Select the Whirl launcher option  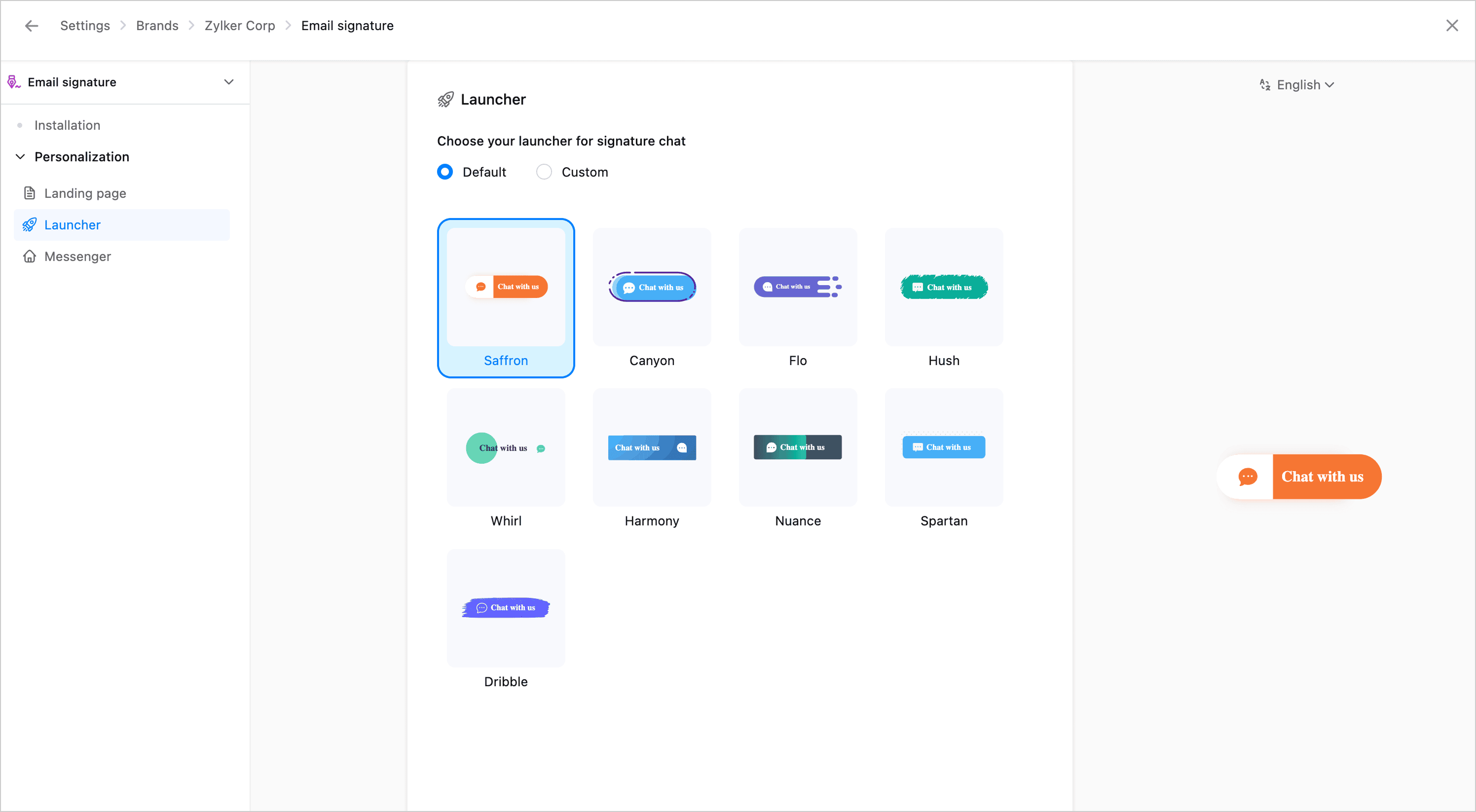tap(505, 448)
